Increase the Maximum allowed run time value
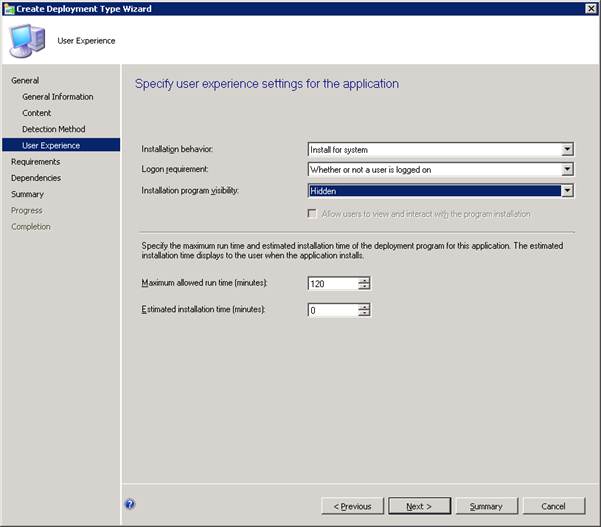The height and width of the screenshot is (527, 601). click(364, 280)
